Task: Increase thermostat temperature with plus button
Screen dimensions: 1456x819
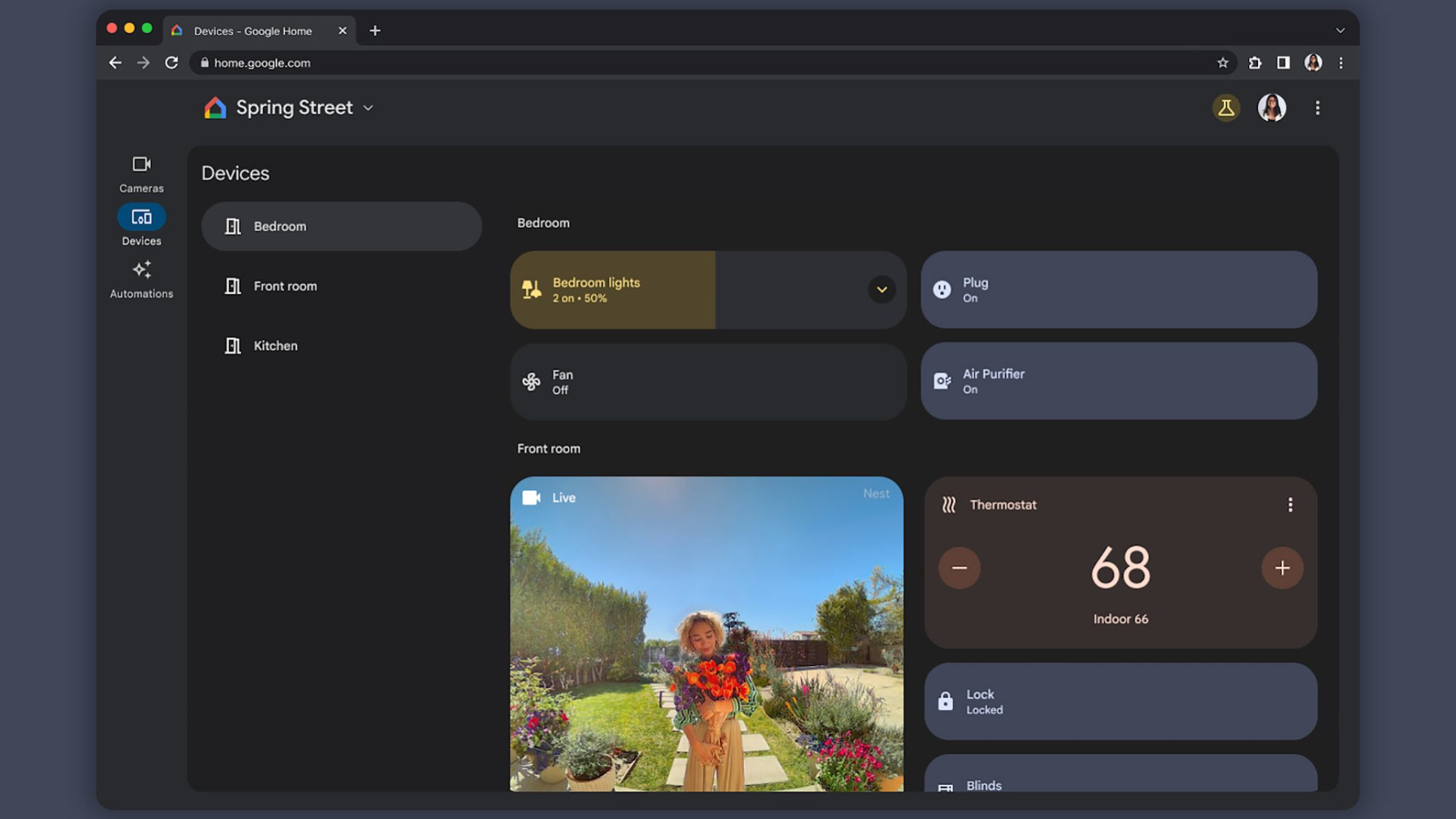Action: [x=1282, y=568]
